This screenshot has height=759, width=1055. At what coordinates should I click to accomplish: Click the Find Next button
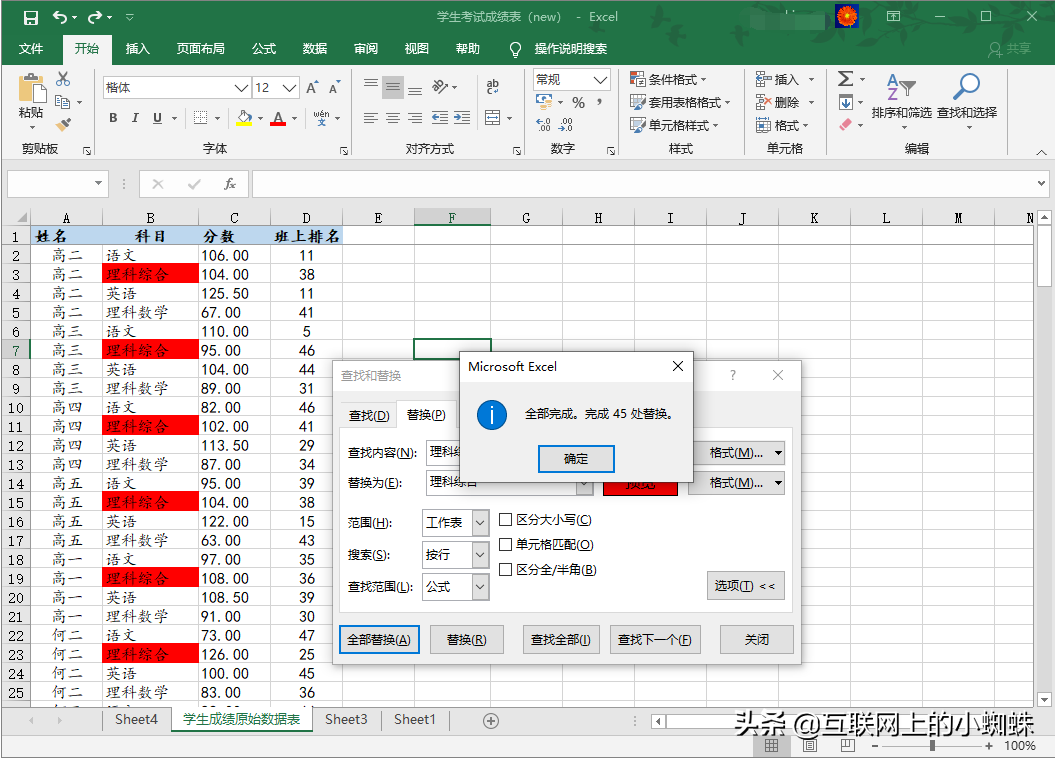655,640
